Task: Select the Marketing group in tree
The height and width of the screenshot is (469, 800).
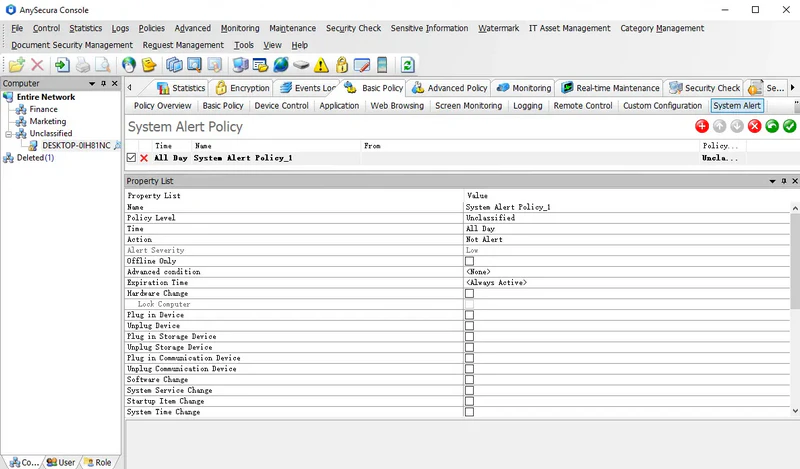Action: [47, 121]
